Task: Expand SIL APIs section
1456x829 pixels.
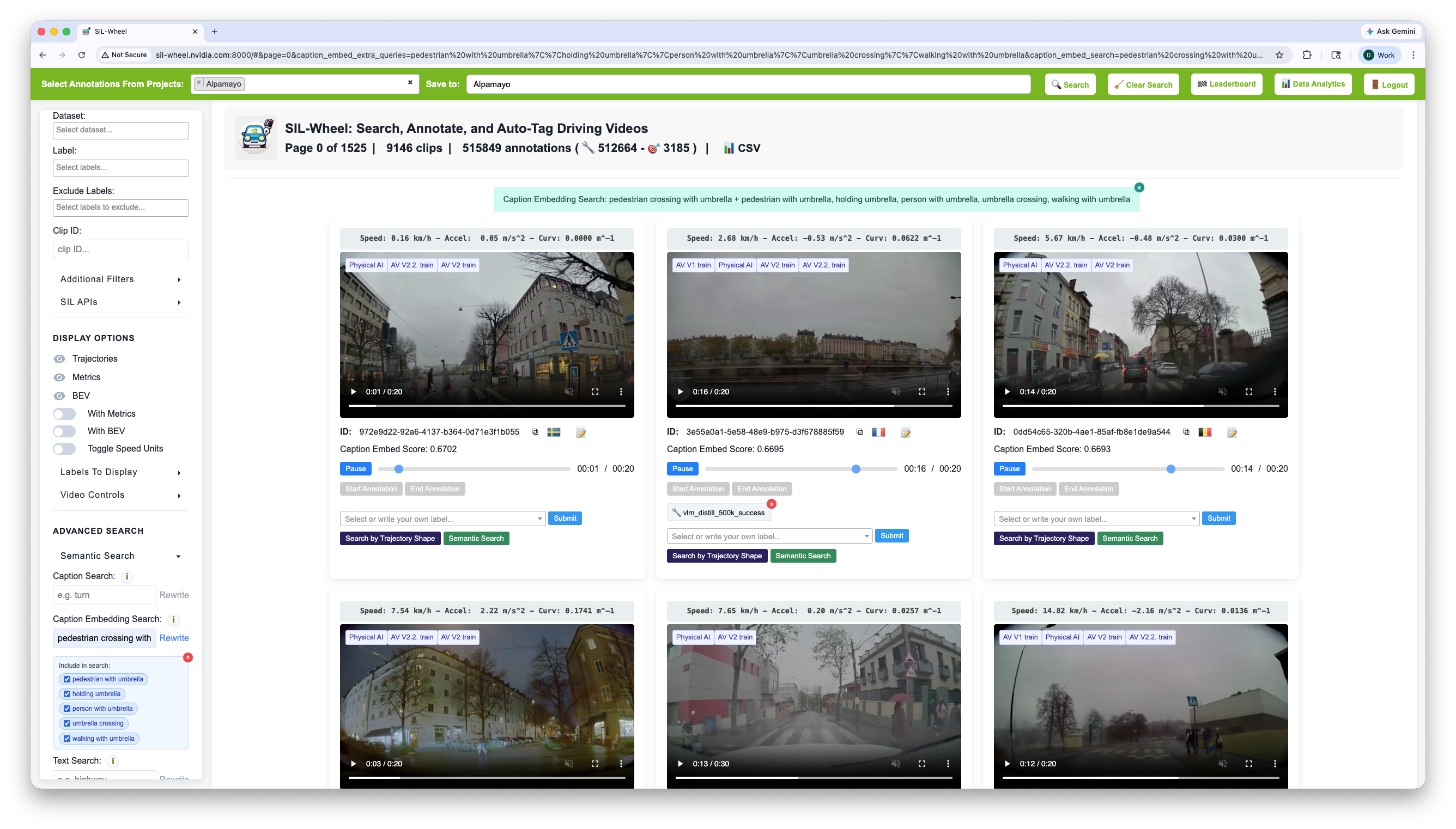Action: click(121, 302)
